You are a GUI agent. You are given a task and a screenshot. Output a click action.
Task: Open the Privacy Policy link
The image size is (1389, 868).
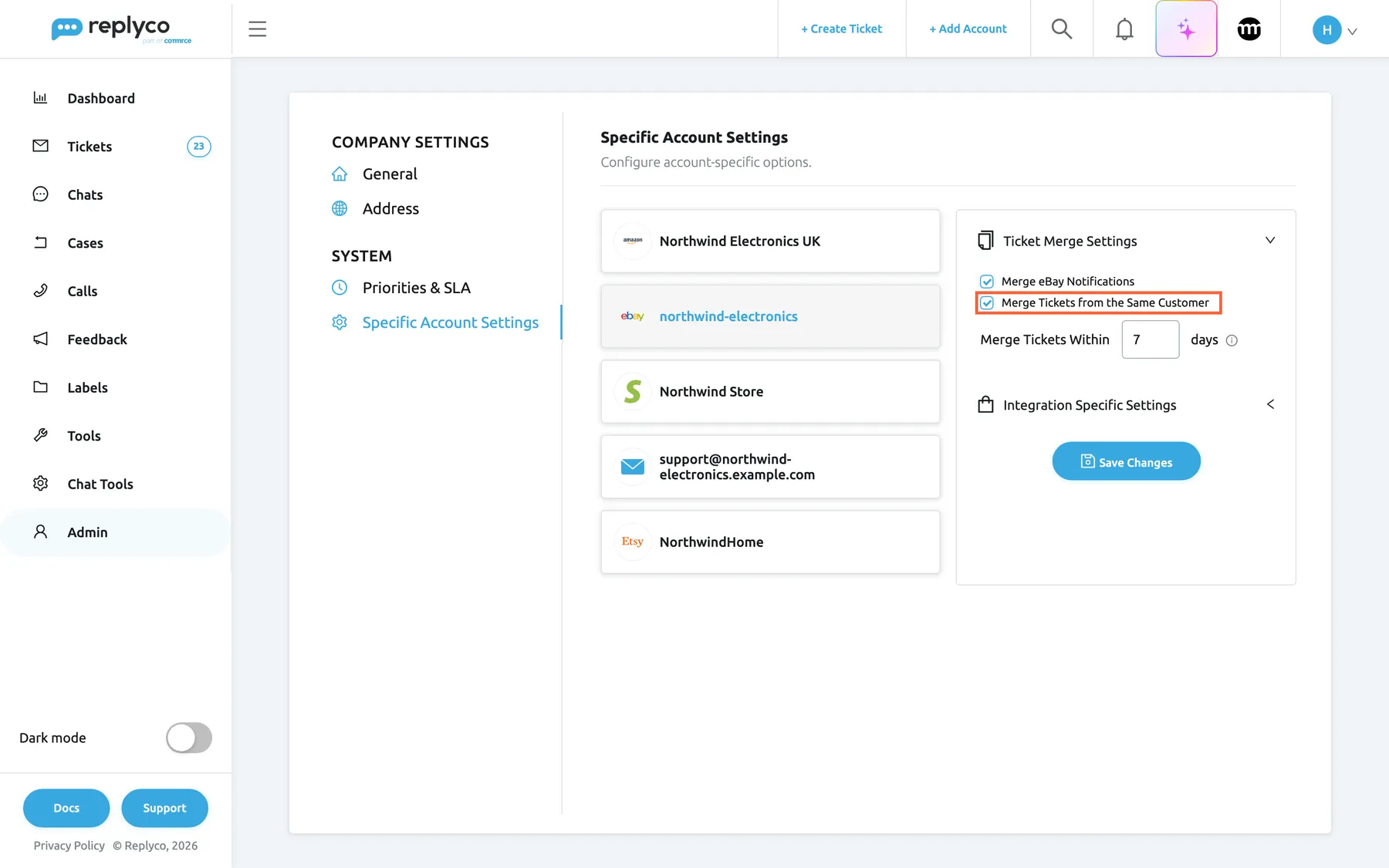pyautogui.click(x=69, y=846)
